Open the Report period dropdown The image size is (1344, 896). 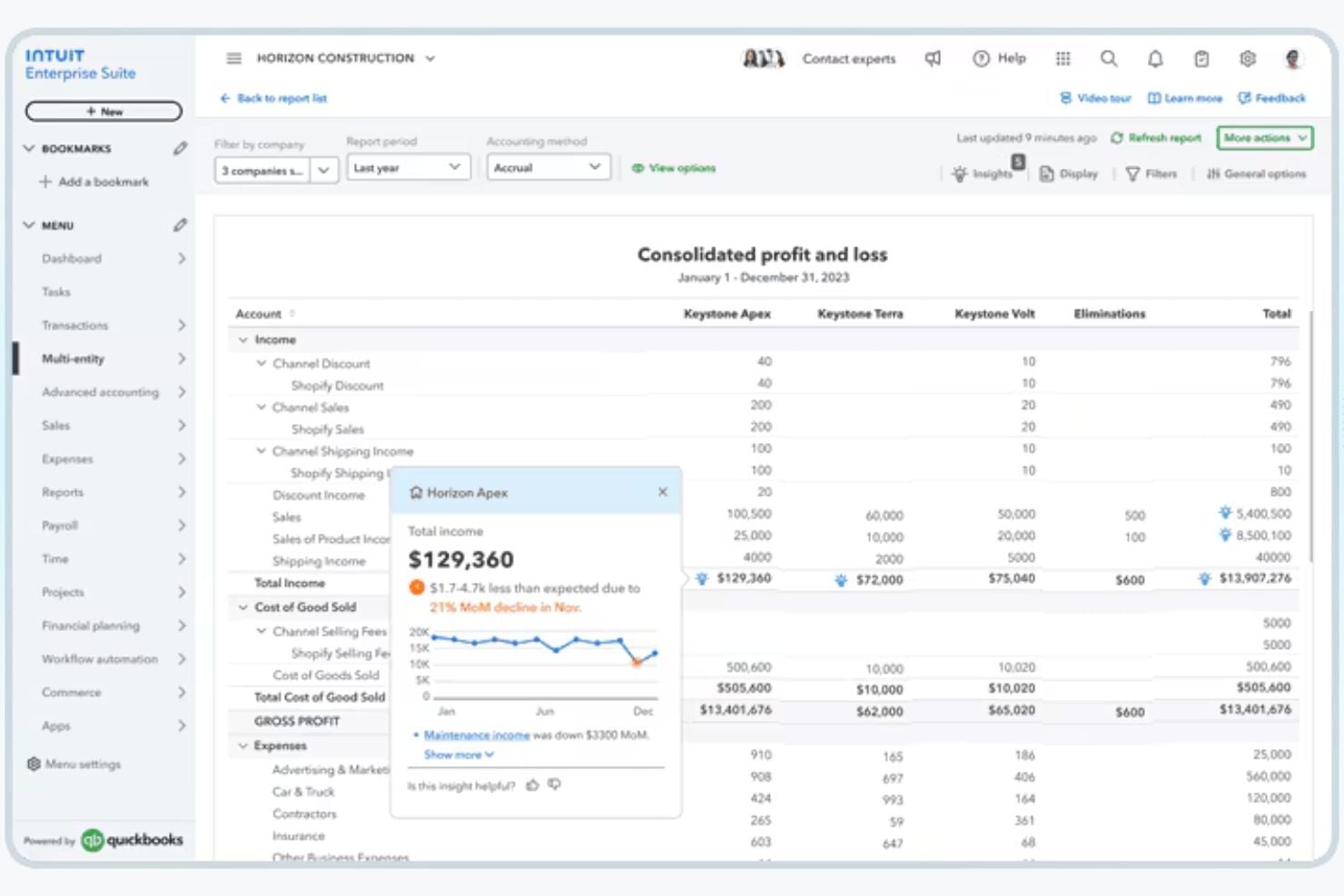coord(408,167)
